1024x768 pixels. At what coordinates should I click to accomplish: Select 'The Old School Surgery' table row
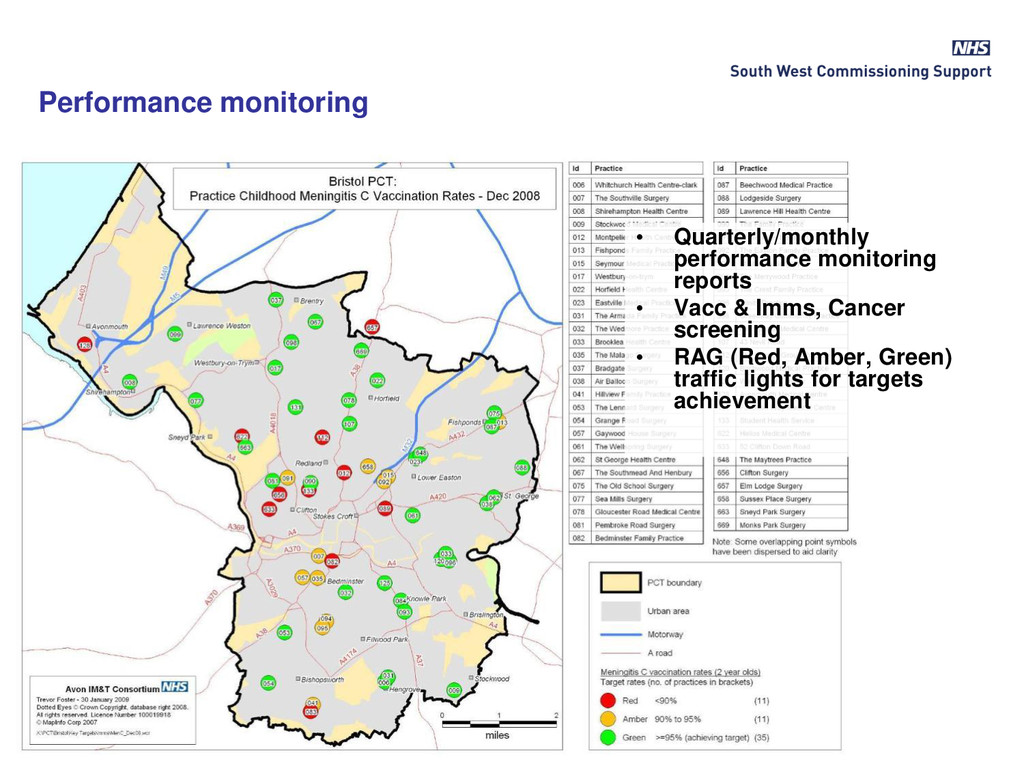(x=636, y=486)
